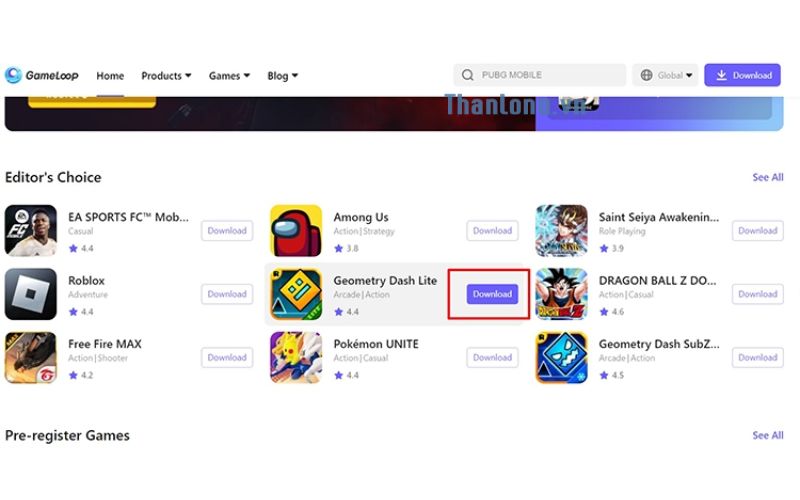This screenshot has height=500, width=800.
Task: Click the GameLoop logo
Action: tap(42, 75)
